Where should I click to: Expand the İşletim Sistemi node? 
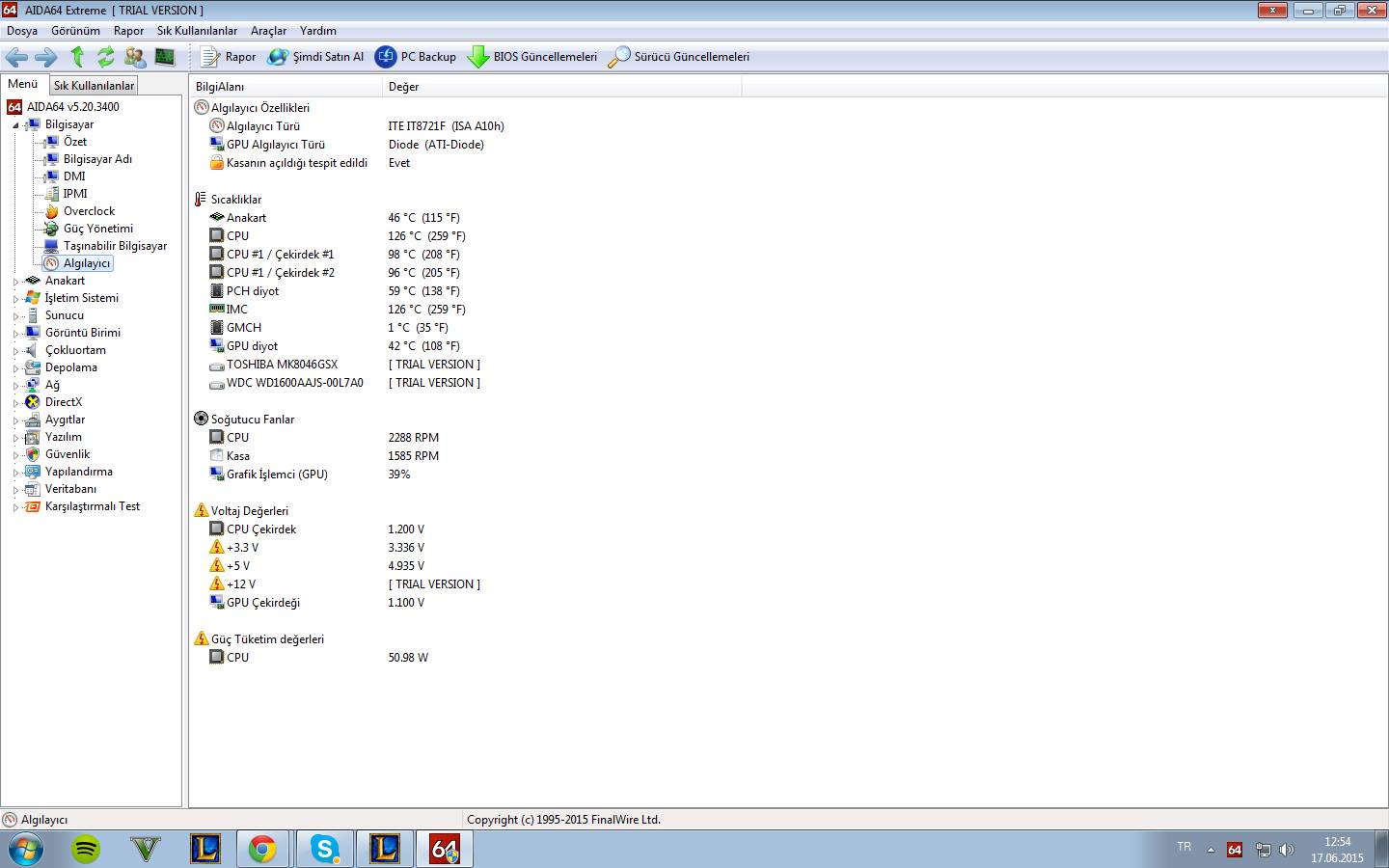pyautogui.click(x=15, y=299)
